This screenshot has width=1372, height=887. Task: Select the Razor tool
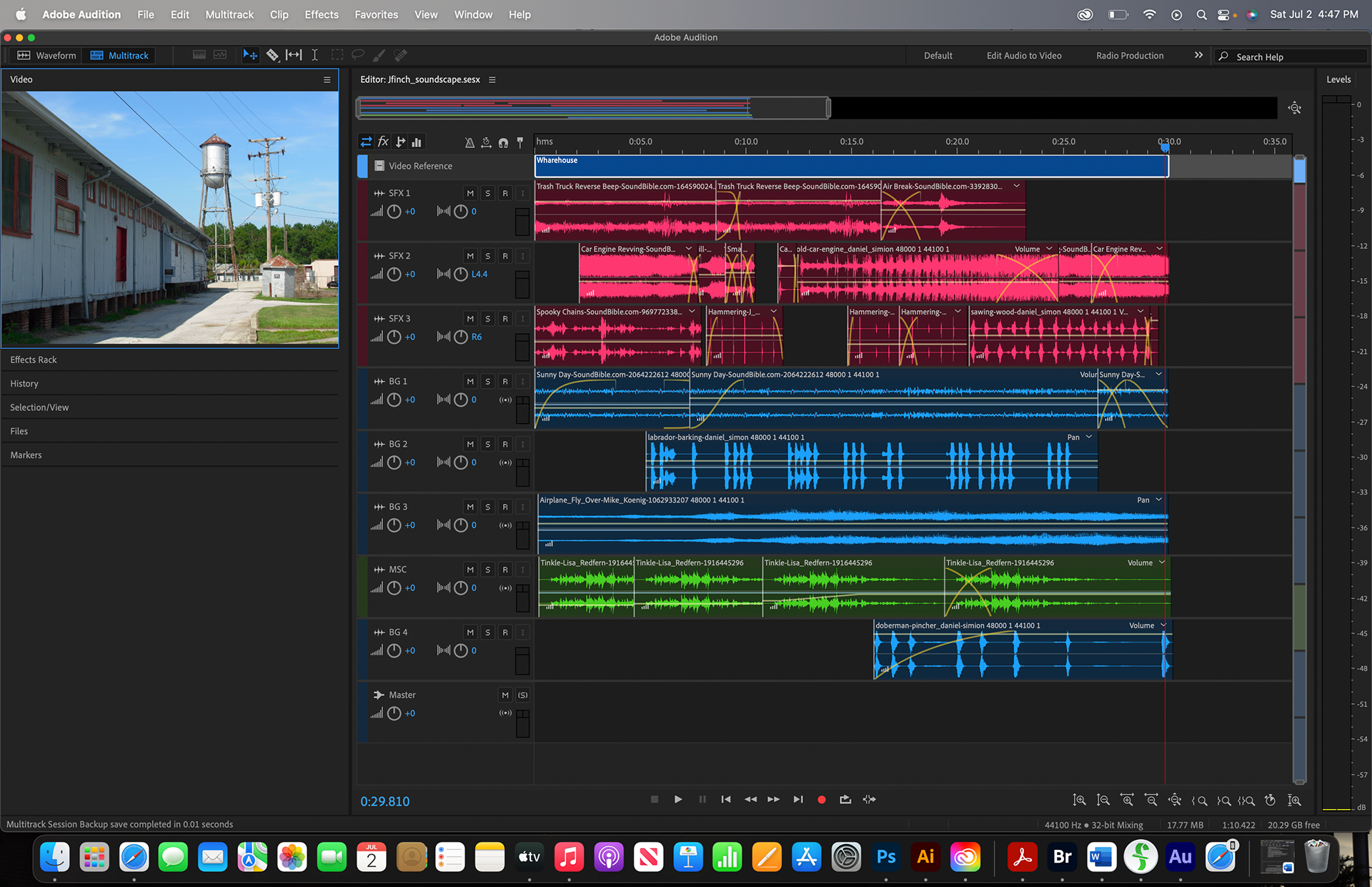coord(272,55)
